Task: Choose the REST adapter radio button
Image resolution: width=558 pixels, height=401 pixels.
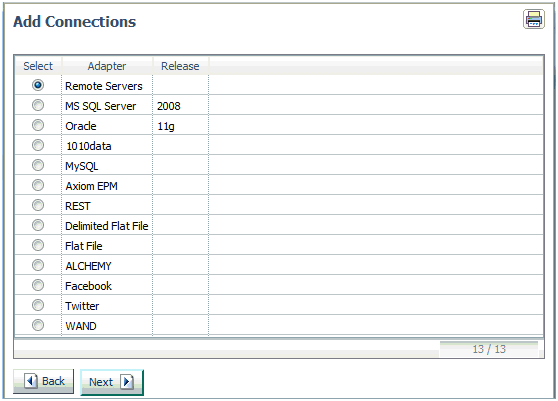Action: 38,205
